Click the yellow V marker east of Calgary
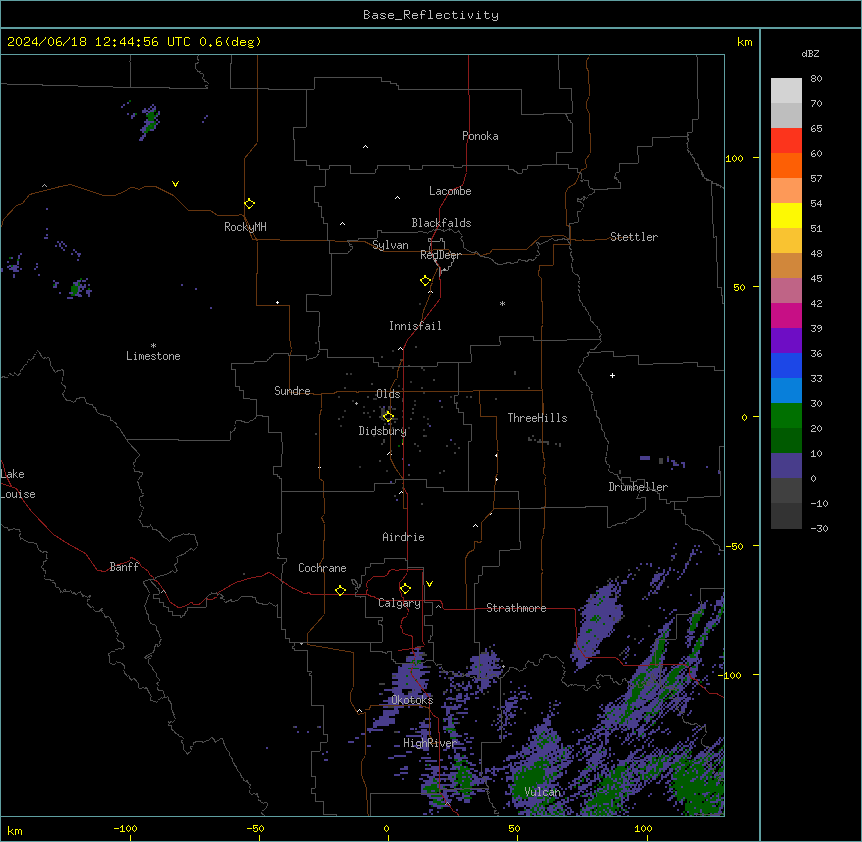The image size is (862, 842). (429, 584)
